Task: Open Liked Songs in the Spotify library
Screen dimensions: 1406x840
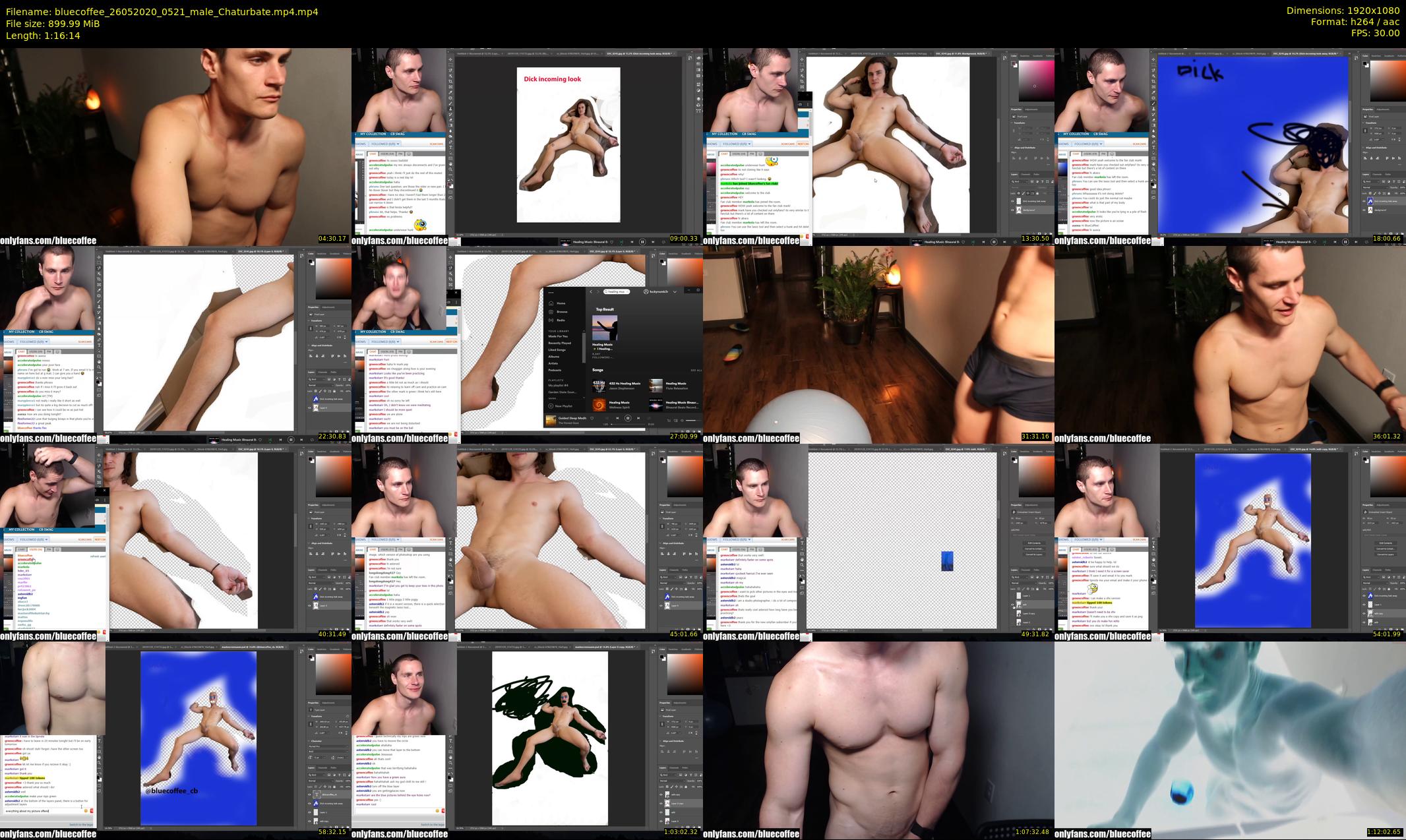Action: [x=557, y=349]
